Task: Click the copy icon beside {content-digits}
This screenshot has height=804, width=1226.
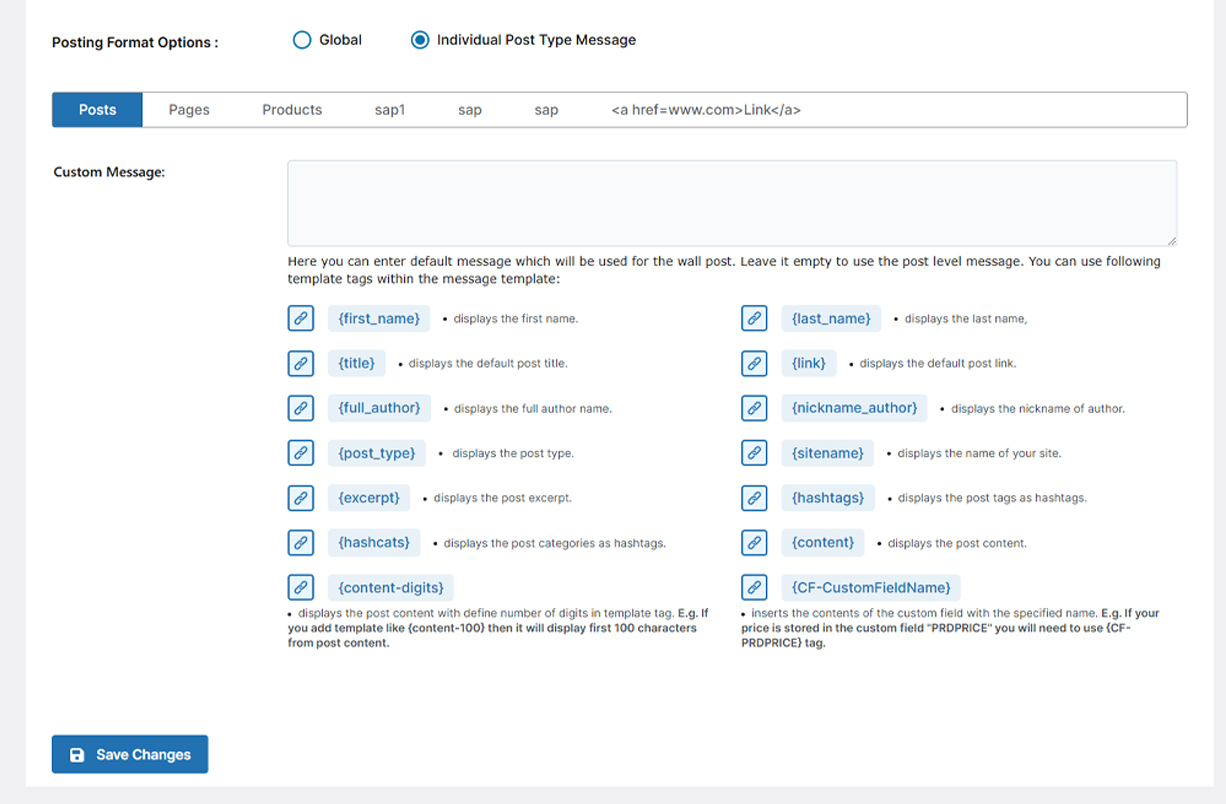Action: point(300,587)
